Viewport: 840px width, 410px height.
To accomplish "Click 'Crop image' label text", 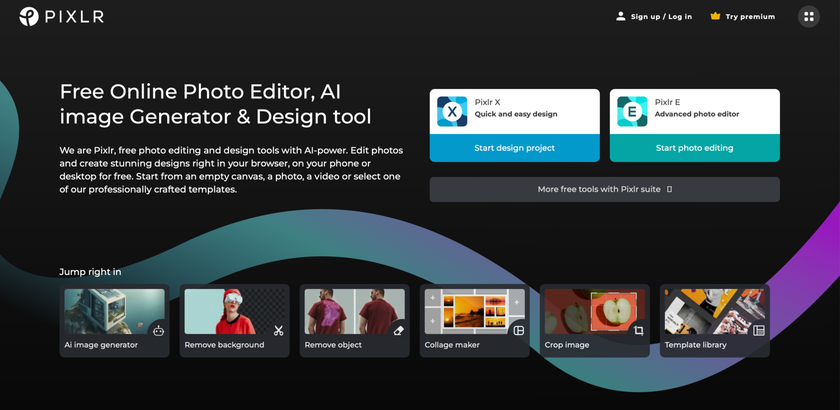I will (x=567, y=345).
